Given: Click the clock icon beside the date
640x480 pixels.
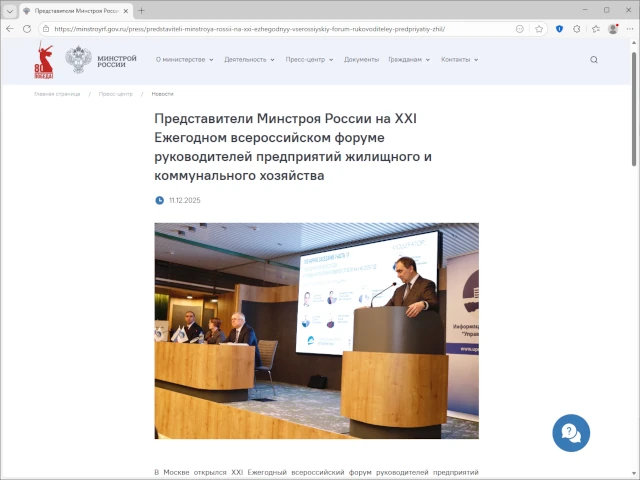Looking at the screenshot, I should pyautogui.click(x=160, y=200).
